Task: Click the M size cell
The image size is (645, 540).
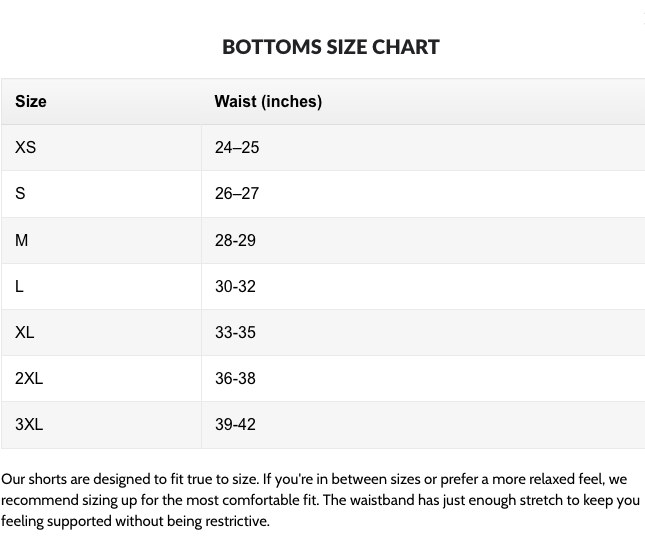Action: point(22,240)
